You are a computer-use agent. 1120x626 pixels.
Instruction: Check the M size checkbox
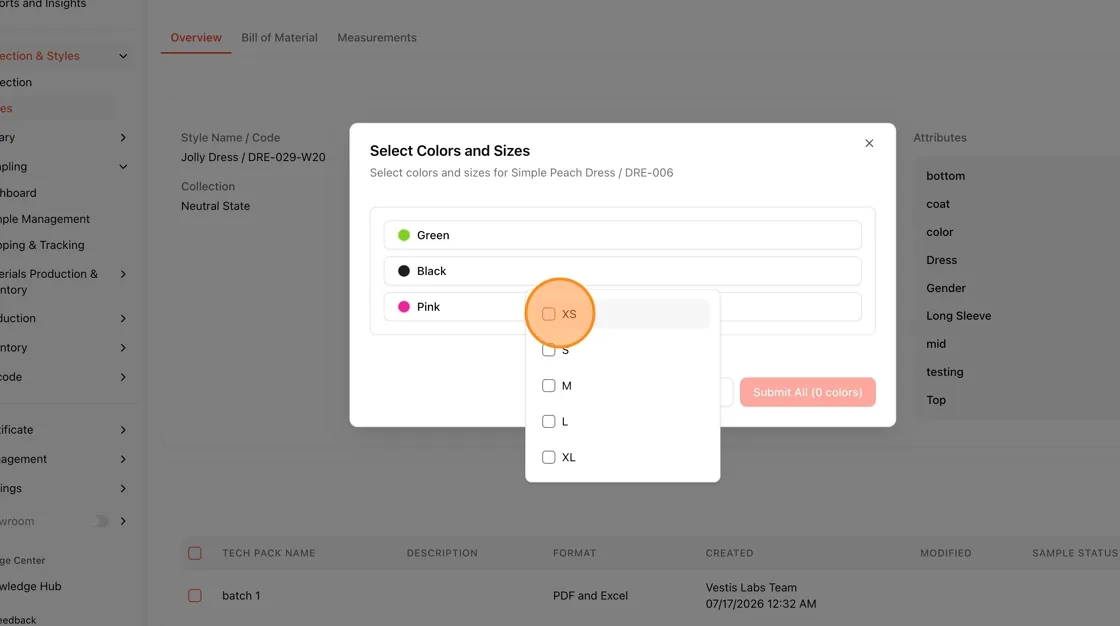(x=549, y=385)
